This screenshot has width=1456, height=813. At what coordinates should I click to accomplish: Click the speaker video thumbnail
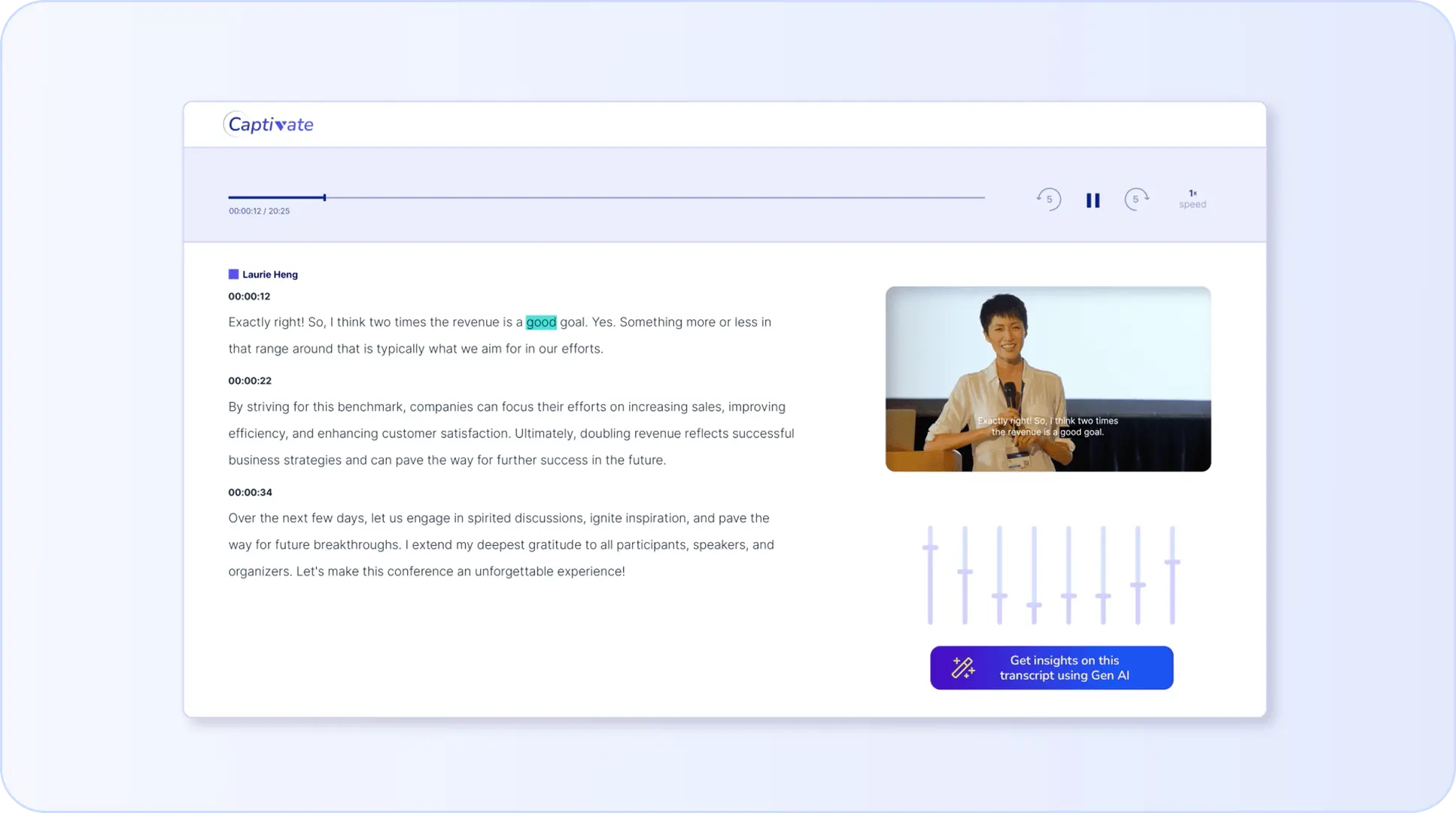click(1047, 379)
